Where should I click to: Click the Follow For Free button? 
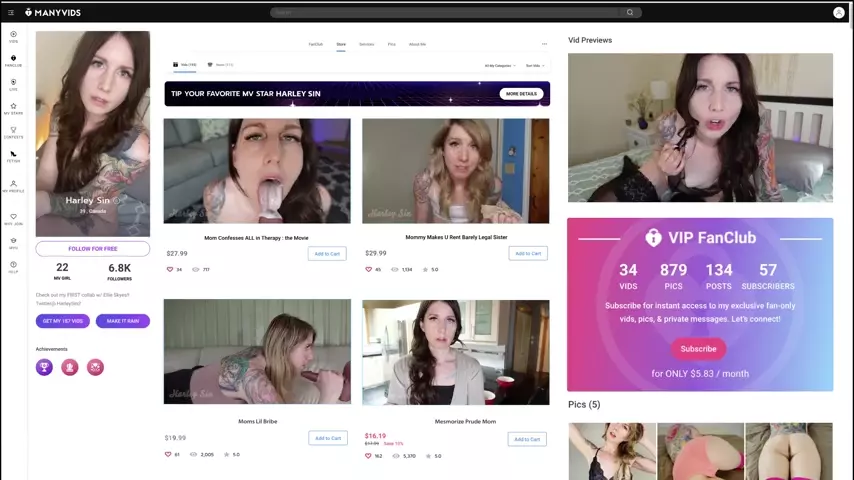click(x=92, y=248)
